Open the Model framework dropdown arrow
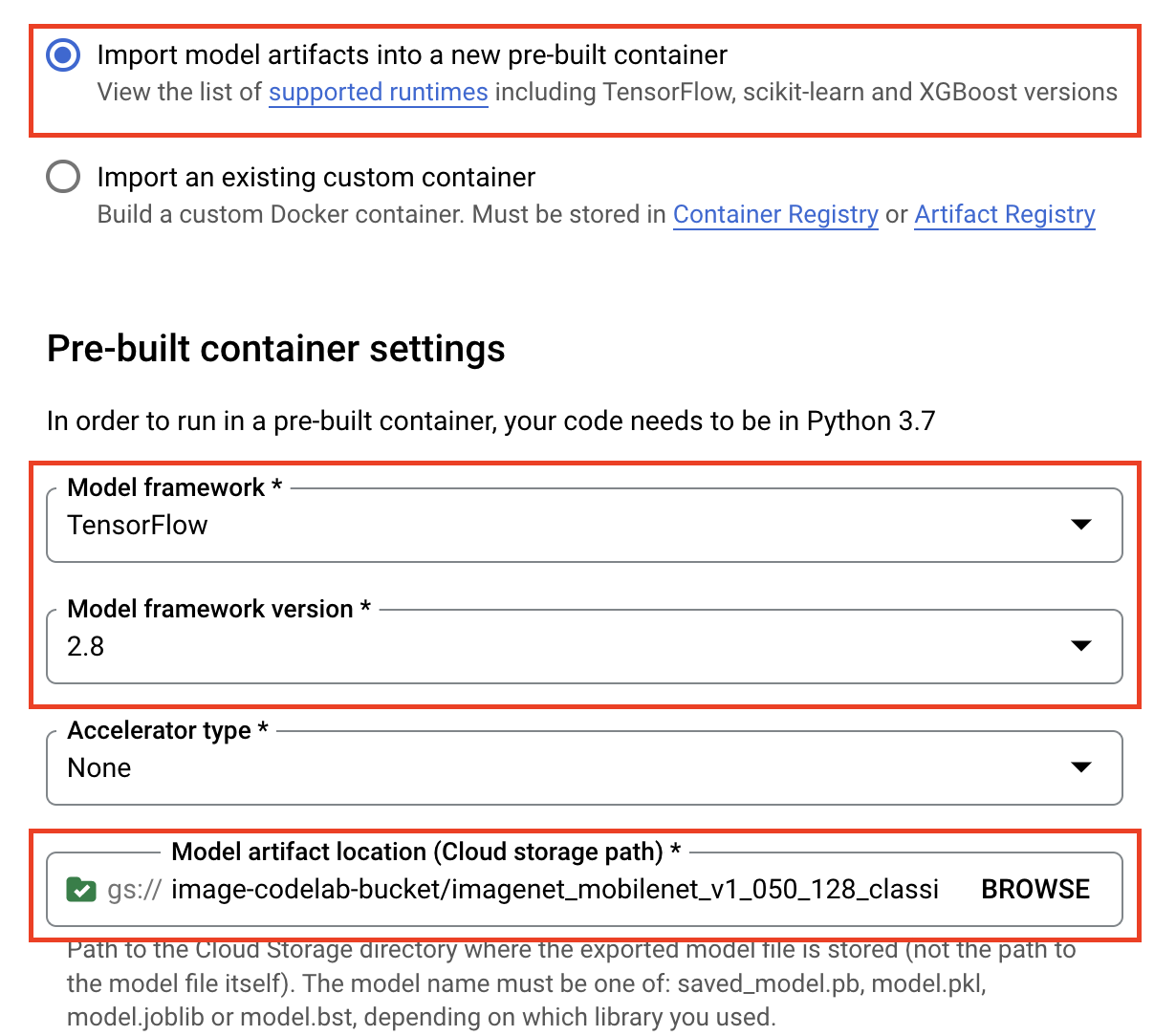Image resolution: width=1176 pixels, height=1036 pixels. (x=1081, y=524)
